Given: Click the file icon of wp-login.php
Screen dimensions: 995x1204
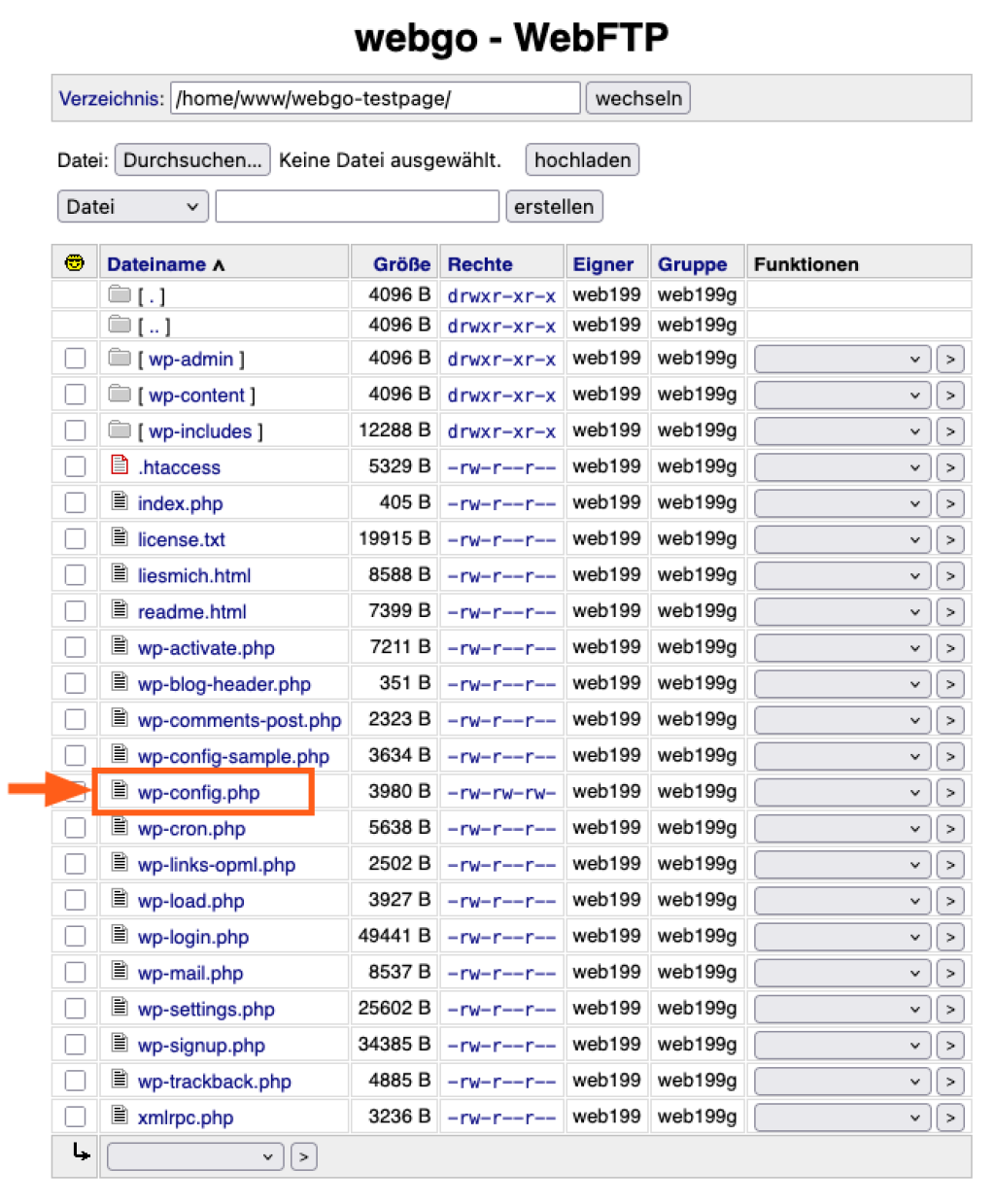Looking at the screenshot, I should click(120, 934).
